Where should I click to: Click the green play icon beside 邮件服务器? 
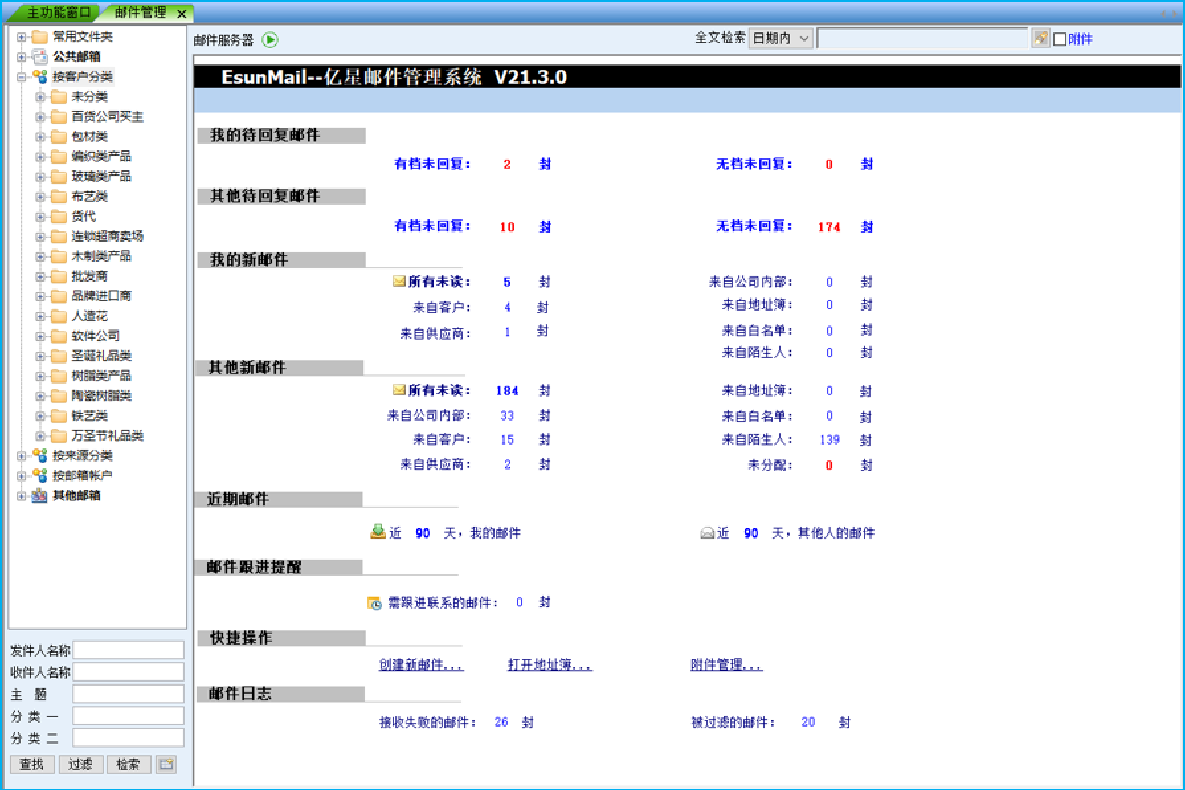click(270, 40)
